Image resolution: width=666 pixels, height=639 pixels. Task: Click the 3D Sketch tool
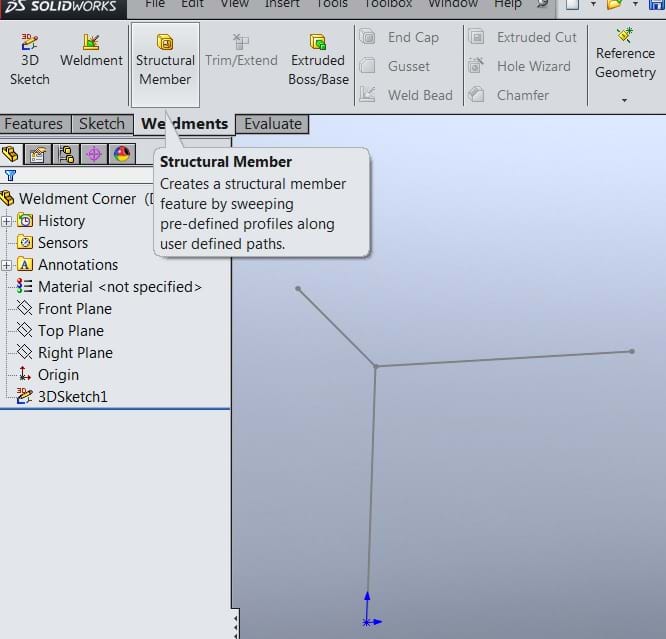pyautogui.click(x=29, y=59)
